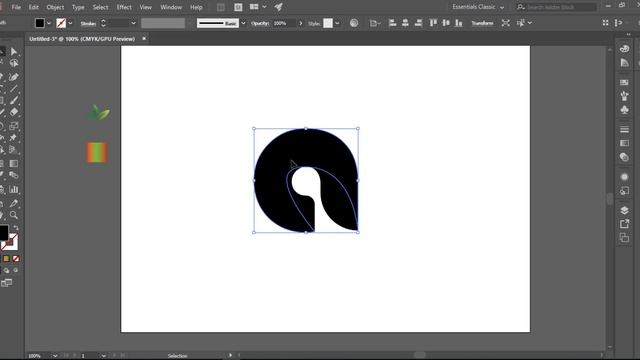This screenshot has width=640, height=360.
Task: Select the Paintbrush tool
Action: (x=13, y=100)
